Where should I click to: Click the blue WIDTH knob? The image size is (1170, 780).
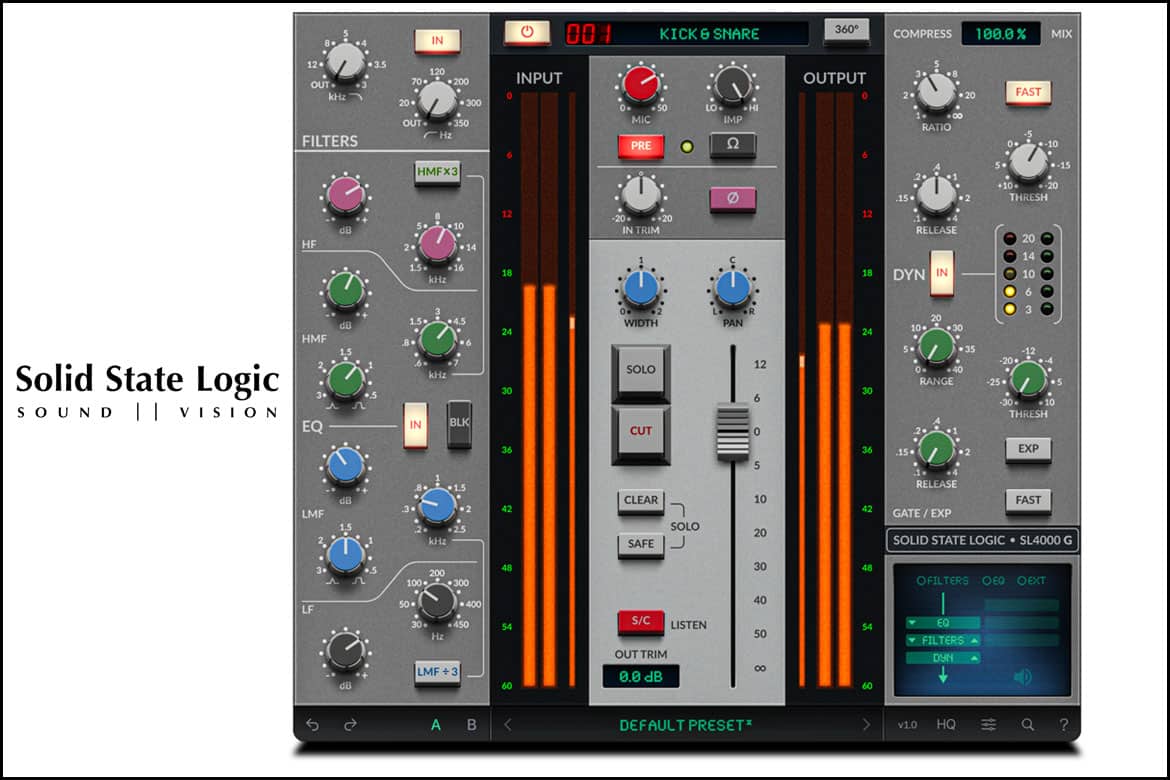point(641,289)
